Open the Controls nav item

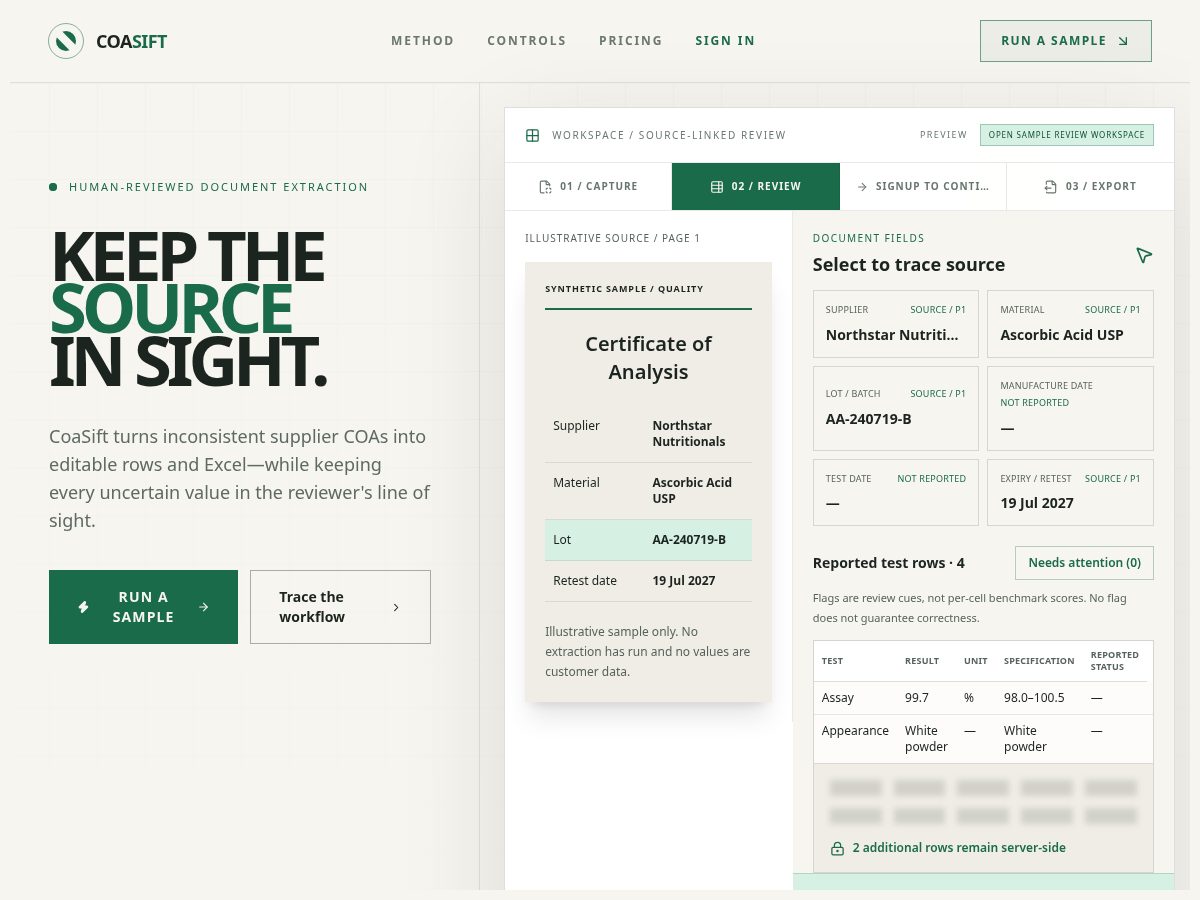point(527,41)
